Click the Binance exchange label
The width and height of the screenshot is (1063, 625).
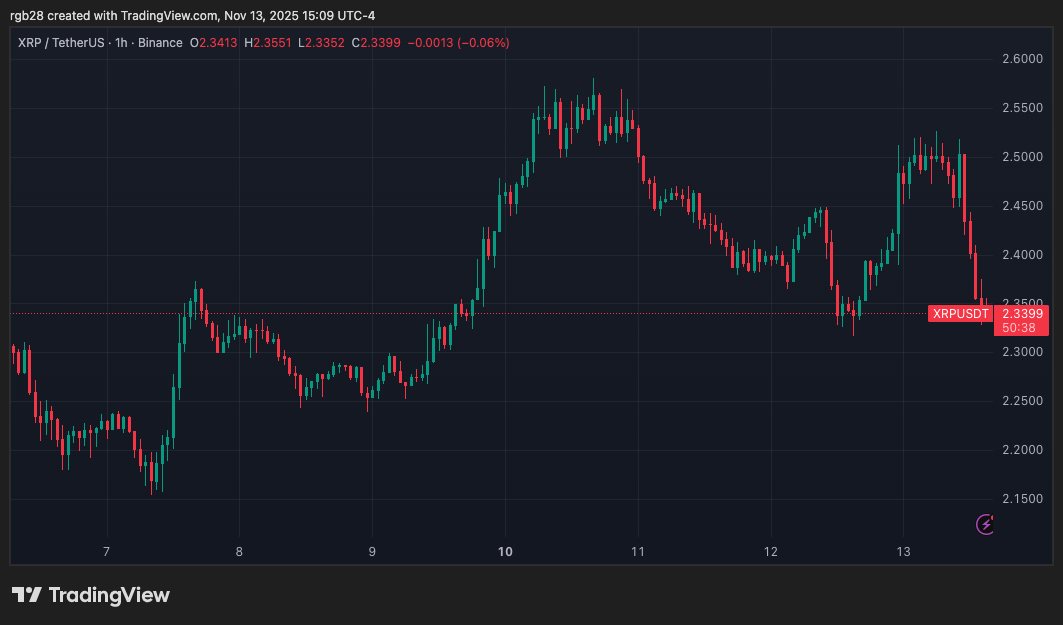(x=159, y=43)
